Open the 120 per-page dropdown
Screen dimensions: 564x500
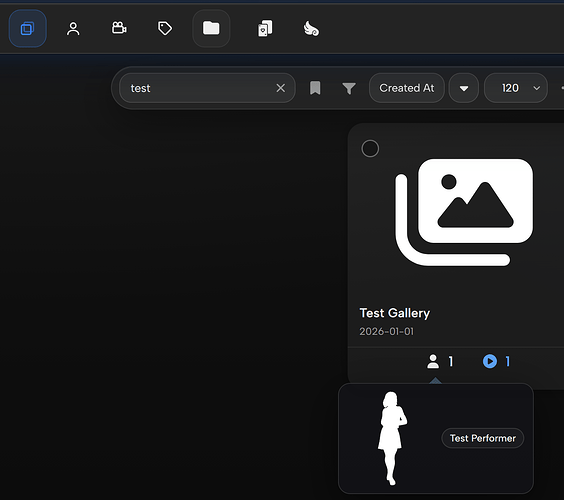tap(516, 88)
